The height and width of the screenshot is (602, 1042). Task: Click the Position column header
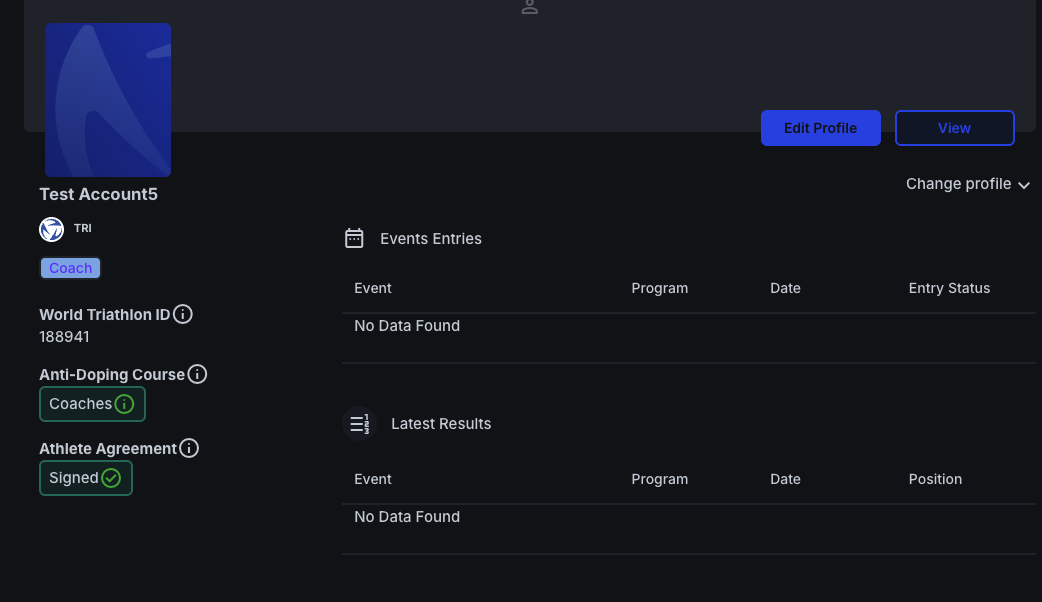[x=935, y=479]
